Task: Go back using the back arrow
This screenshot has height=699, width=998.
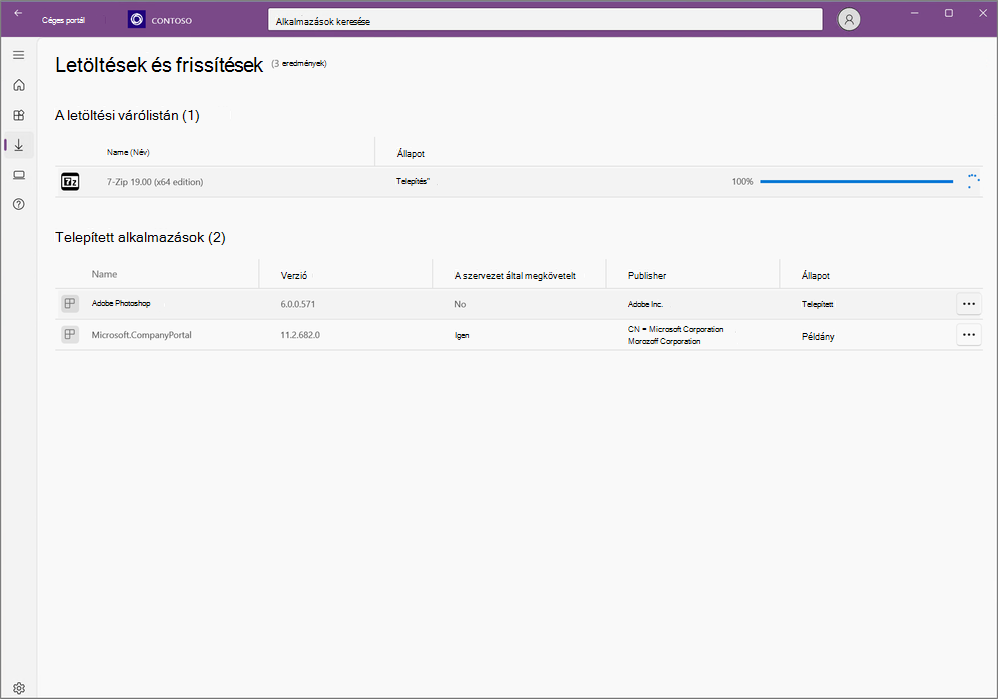Action: coord(18,13)
